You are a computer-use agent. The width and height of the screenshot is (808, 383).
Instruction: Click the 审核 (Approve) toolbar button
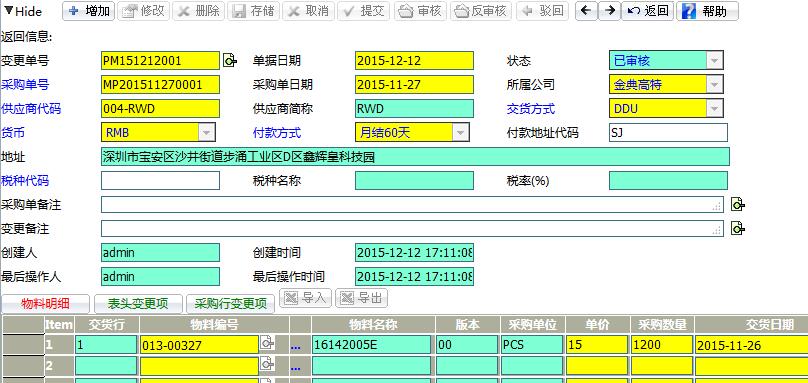(x=420, y=11)
